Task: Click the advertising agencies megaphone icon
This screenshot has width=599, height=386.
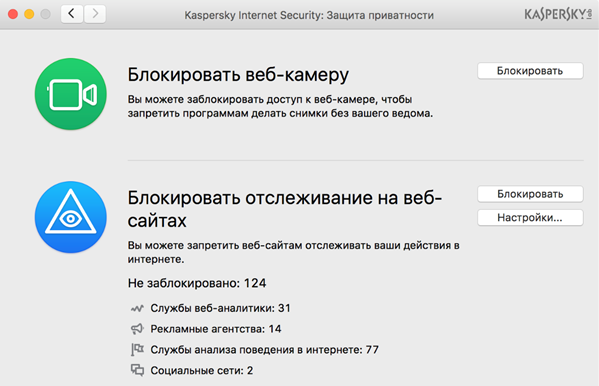Action: (x=137, y=329)
